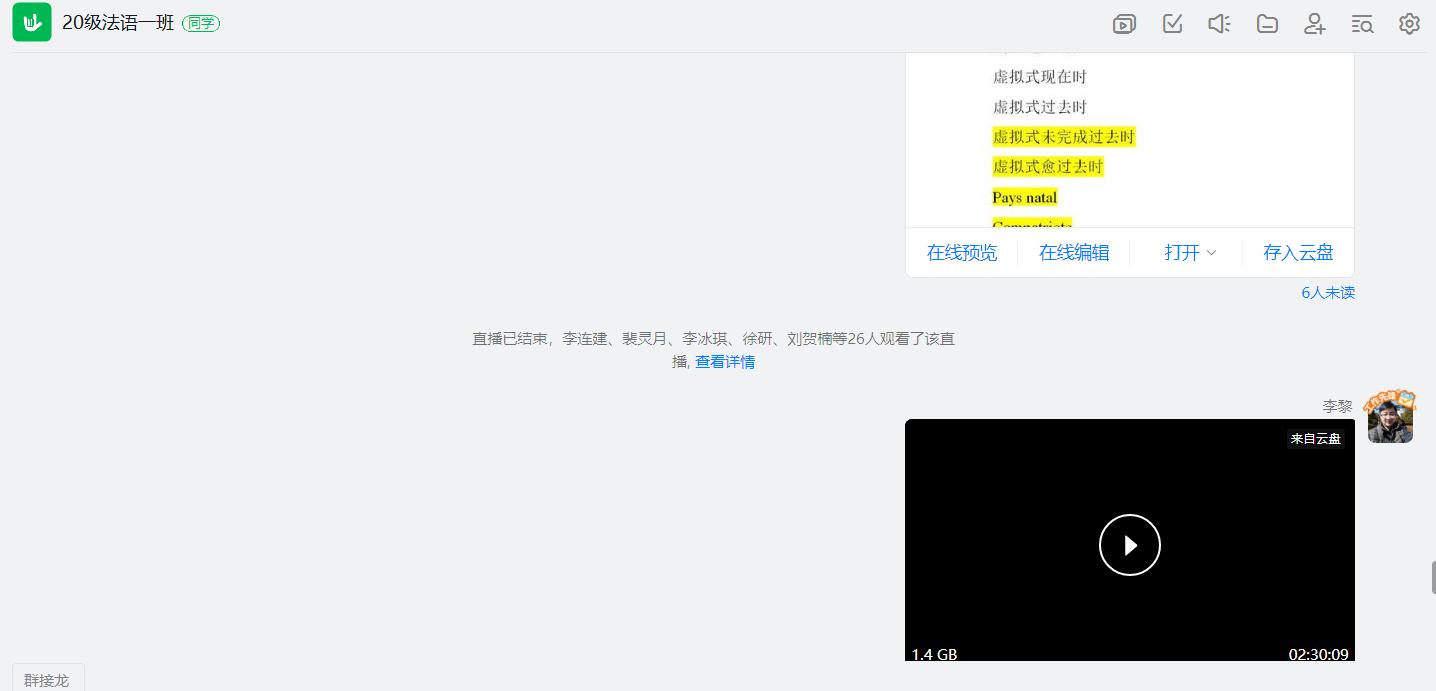Open chat history search icon

click(1362, 24)
